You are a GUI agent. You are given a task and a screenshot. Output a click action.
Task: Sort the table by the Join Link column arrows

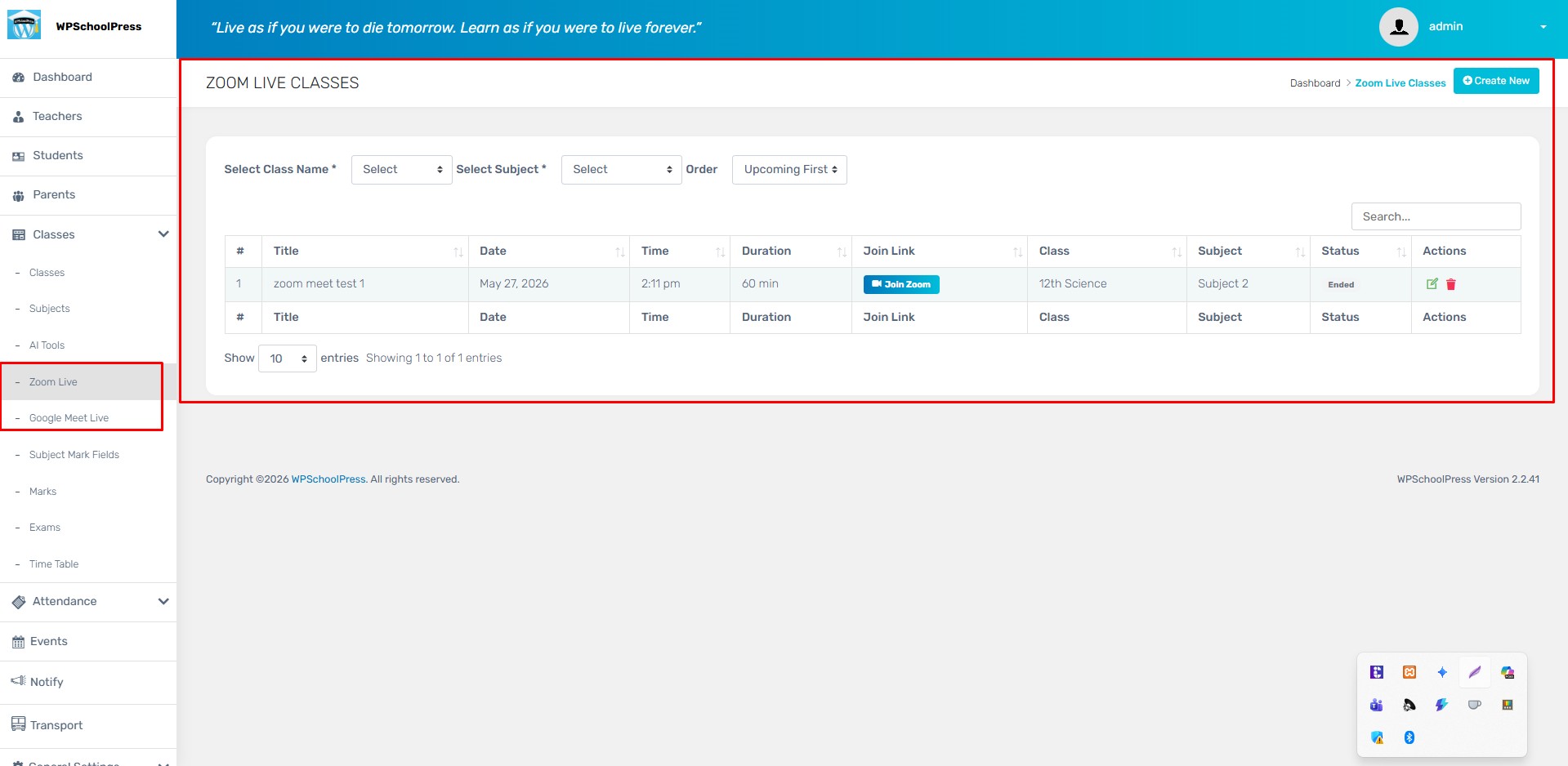1018,252
